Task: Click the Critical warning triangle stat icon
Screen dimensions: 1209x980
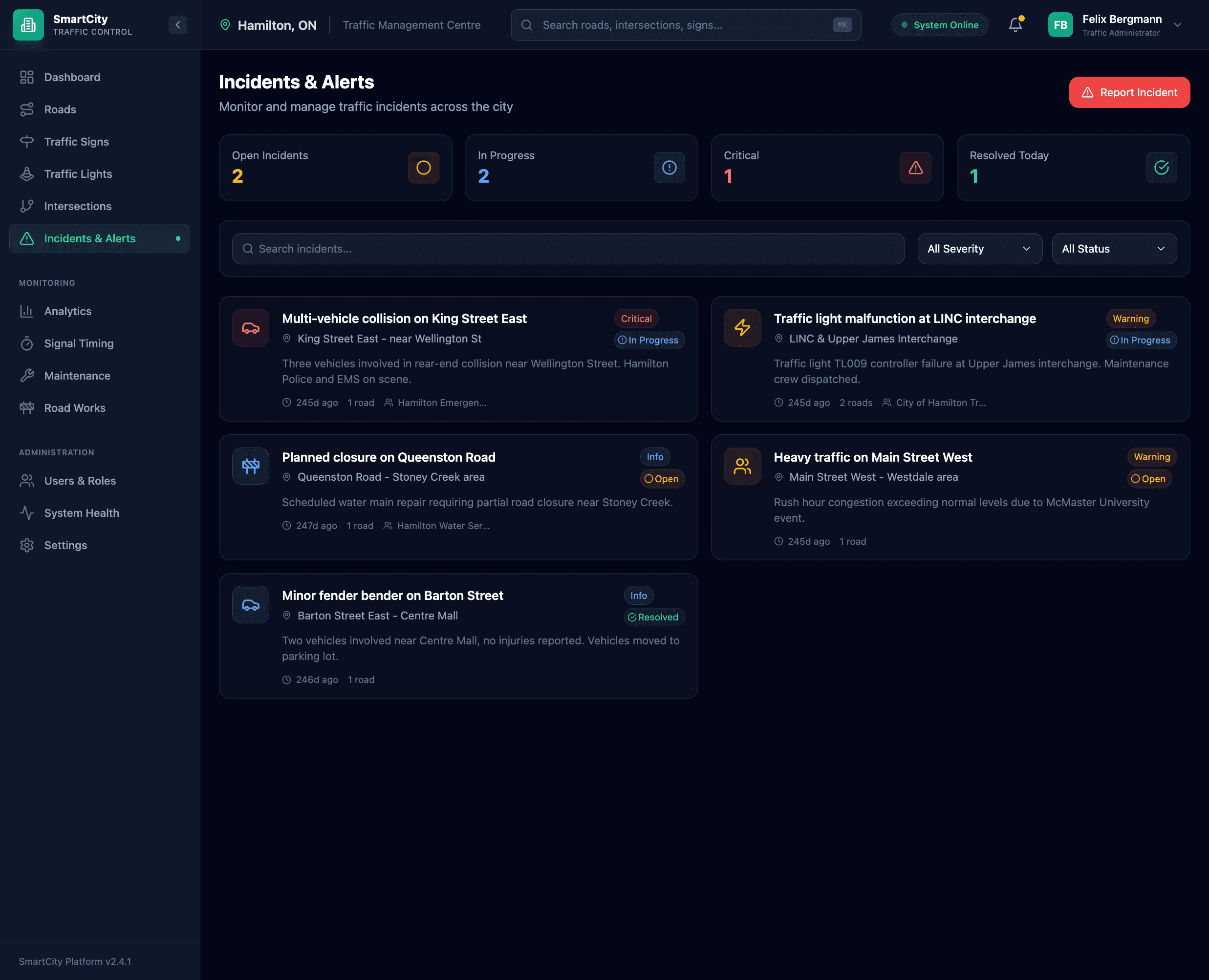Action: coord(915,168)
